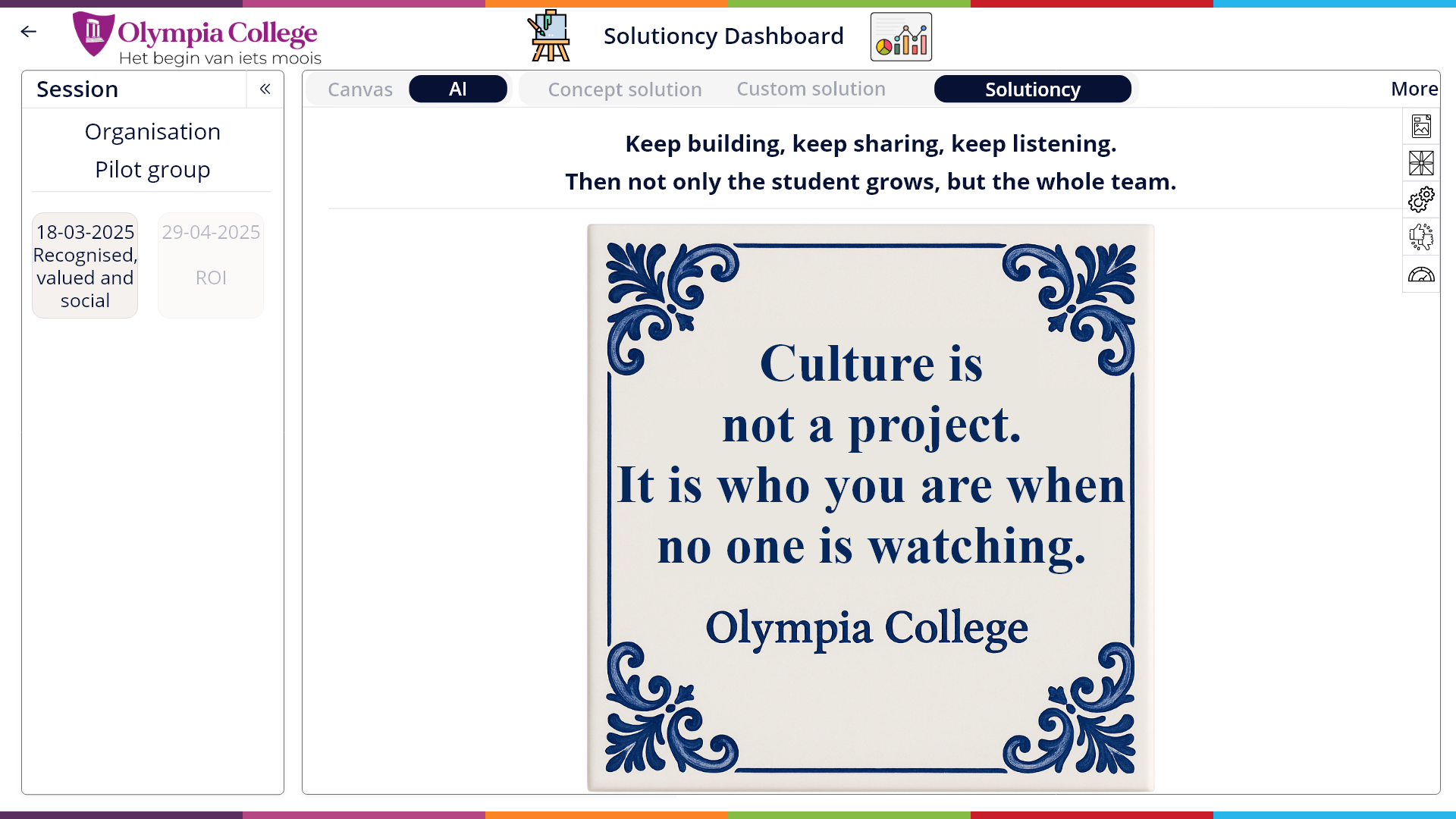Open the Olympia College logo
This screenshot has height=819, width=1456.
pyautogui.click(x=197, y=39)
